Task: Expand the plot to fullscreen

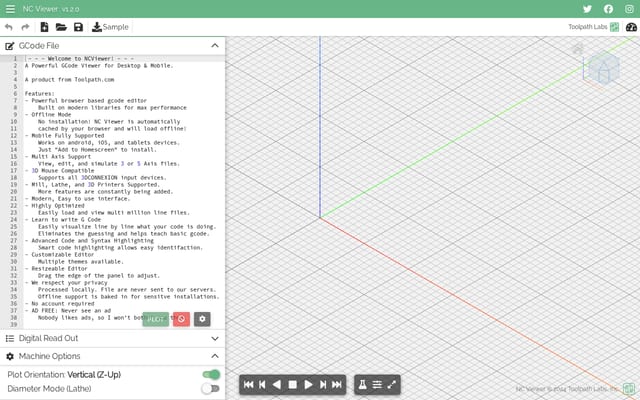Action: point(391,384)
